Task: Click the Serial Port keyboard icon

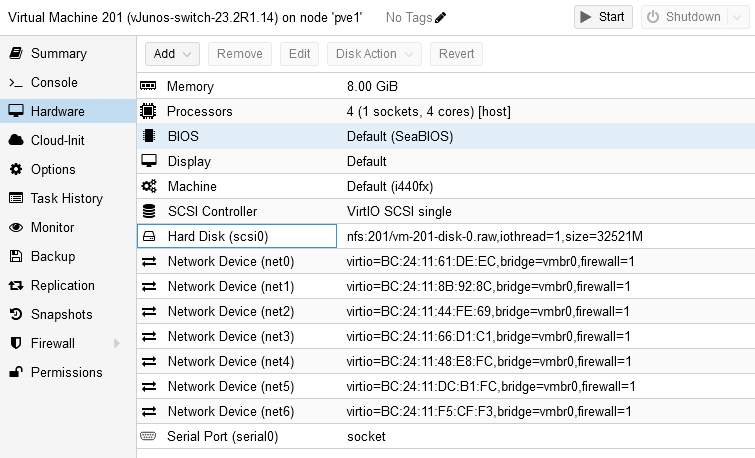Action: 148,436
